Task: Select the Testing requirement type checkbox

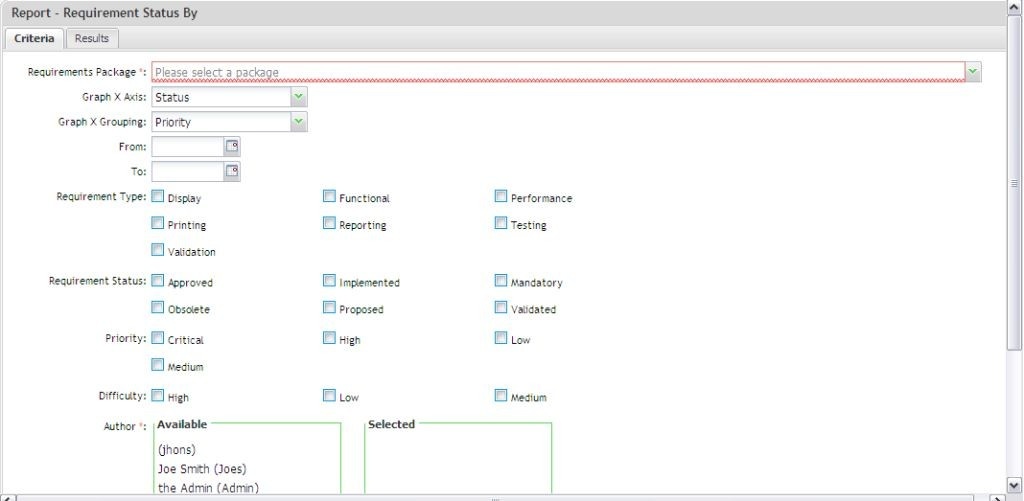Action: point(501,224)
